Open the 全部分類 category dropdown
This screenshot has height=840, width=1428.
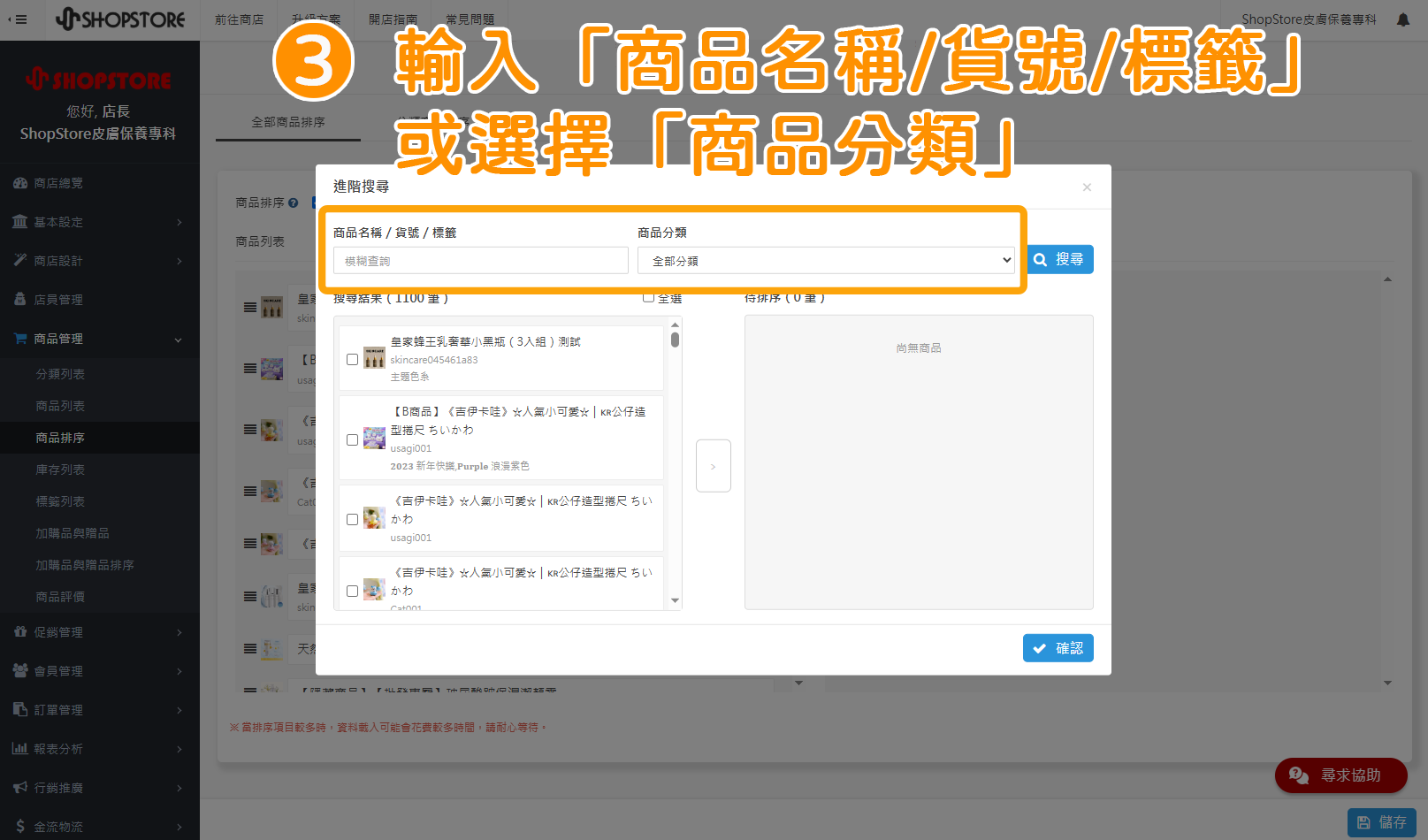(x=827, y=261)
